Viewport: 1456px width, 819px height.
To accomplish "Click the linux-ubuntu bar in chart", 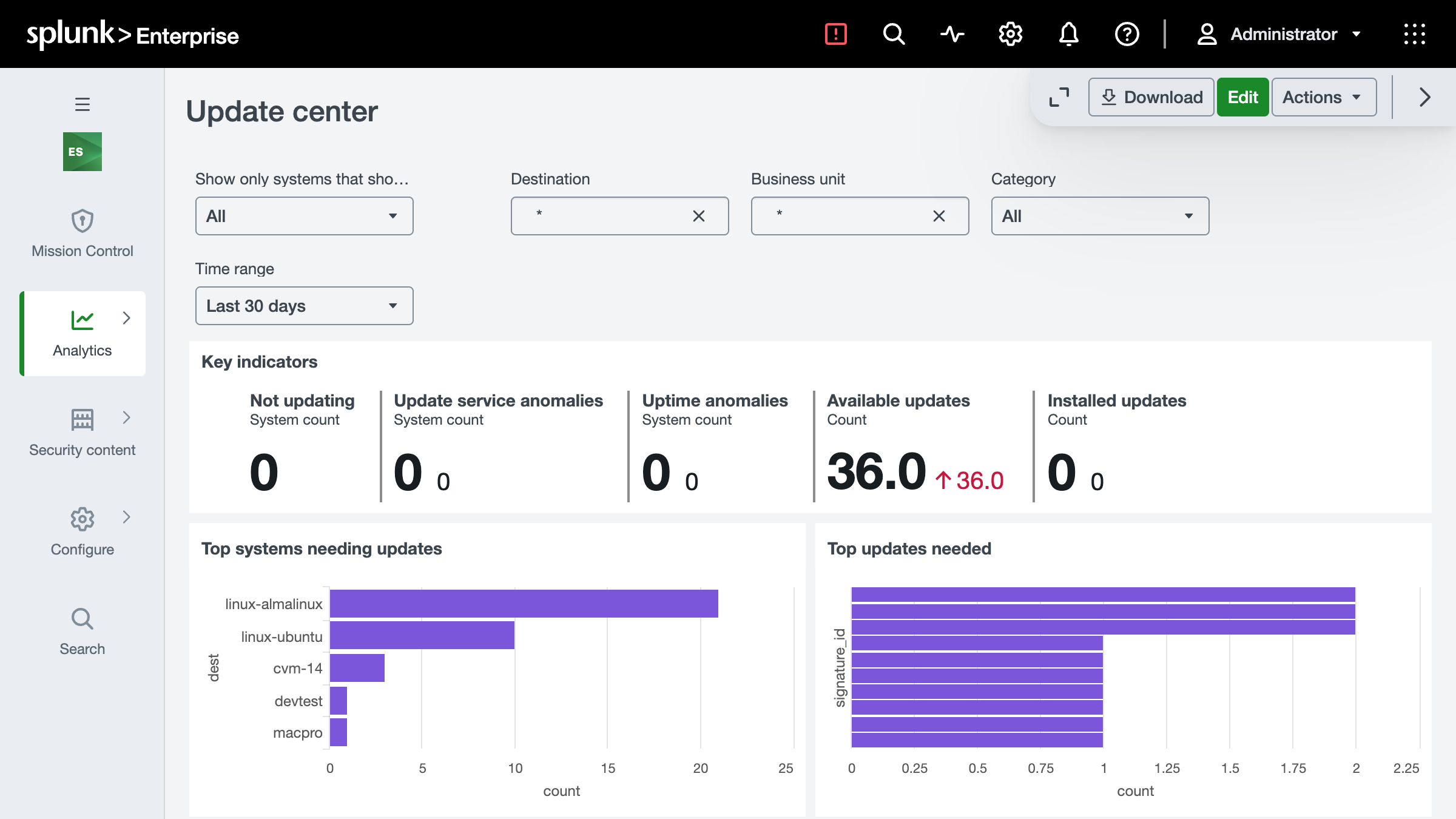I will [422, 635].
